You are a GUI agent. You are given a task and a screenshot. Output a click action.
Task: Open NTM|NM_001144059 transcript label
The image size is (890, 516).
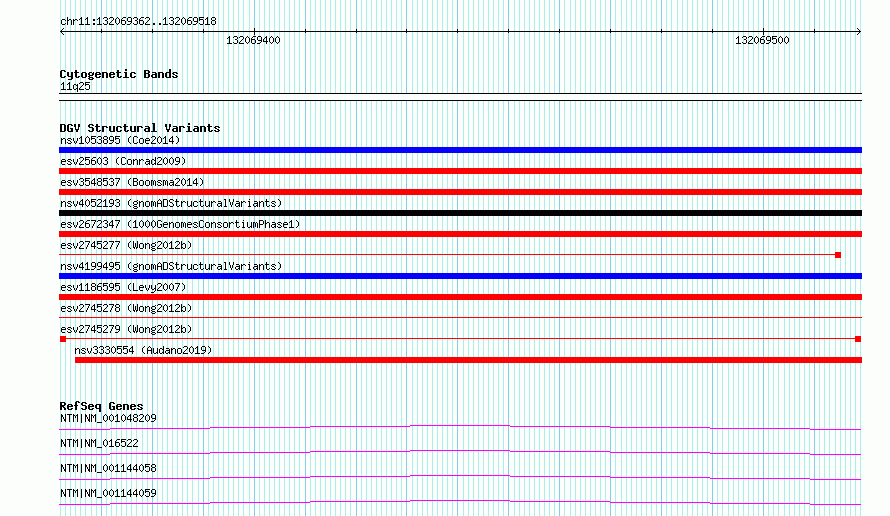pos(108,493)
